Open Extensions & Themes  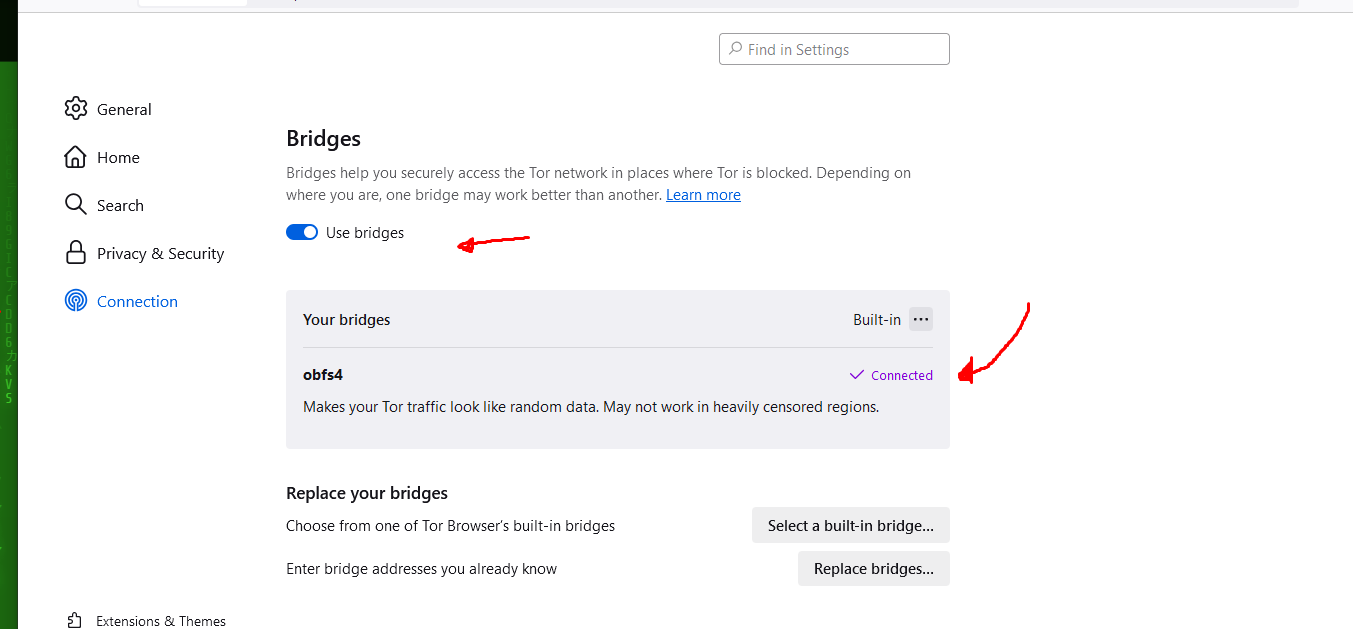(146, 621)
